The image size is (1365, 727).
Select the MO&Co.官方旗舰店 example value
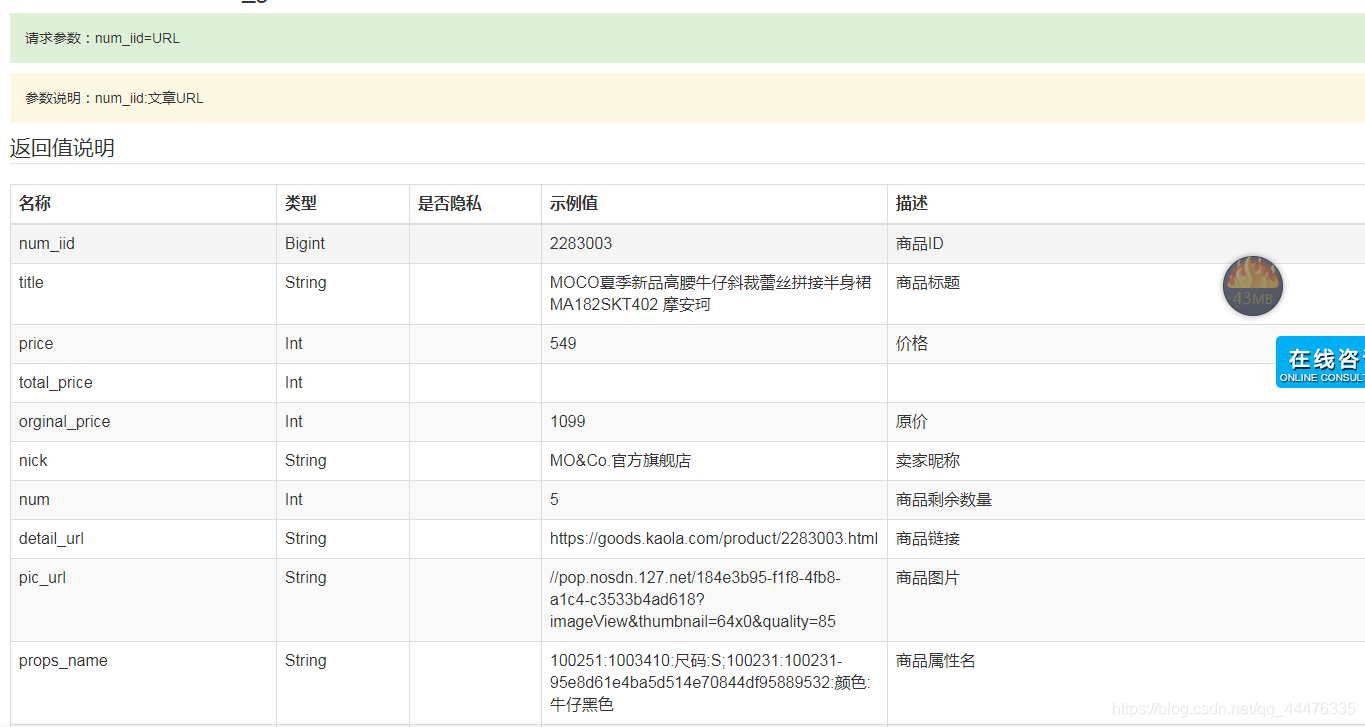pyautogui.click(x=620, y=460)
